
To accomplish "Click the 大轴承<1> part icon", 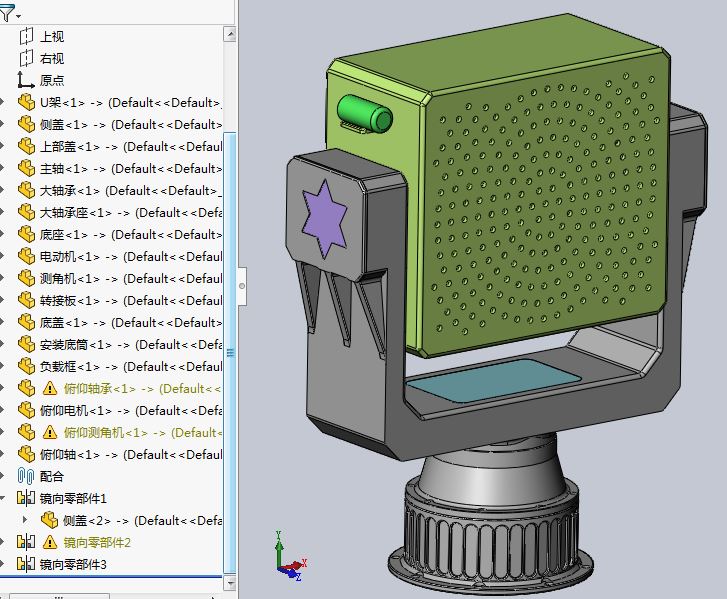I will [26, 190].
